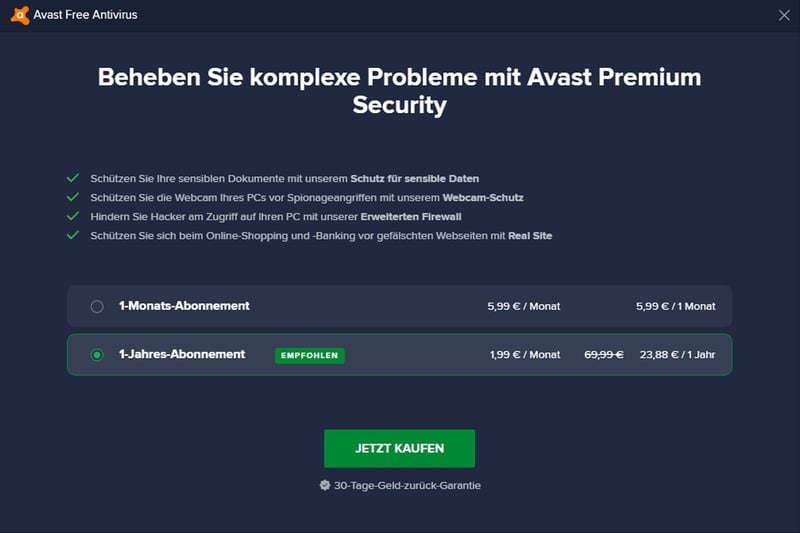
Task: Click the checkmark beside Schutz für sensible Daten
Action: coord(73,178)
